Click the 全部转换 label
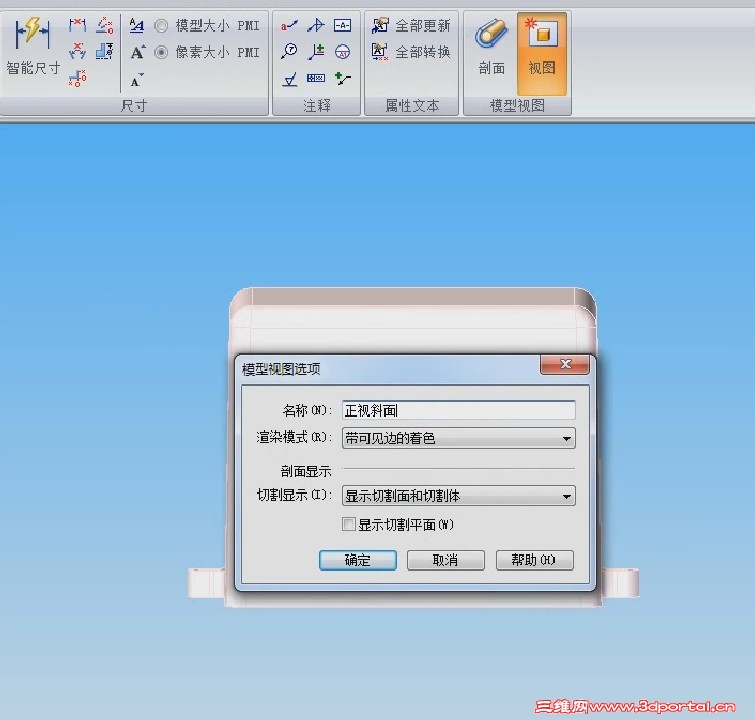The width and height of the screenshot is (755, 720). pyautogui.click(x=423, y=52)
